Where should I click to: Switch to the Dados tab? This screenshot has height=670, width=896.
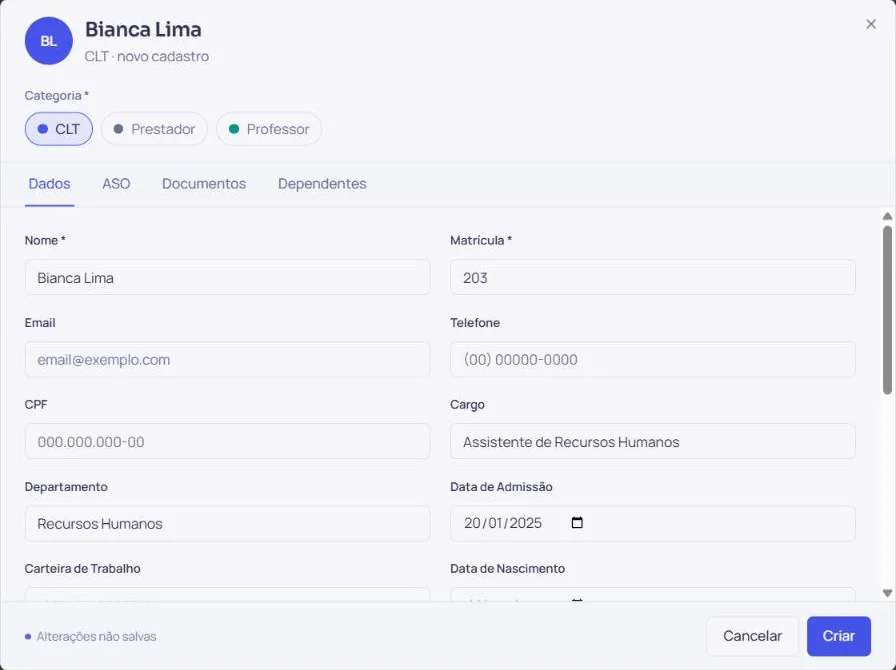(x=49, y=184)
